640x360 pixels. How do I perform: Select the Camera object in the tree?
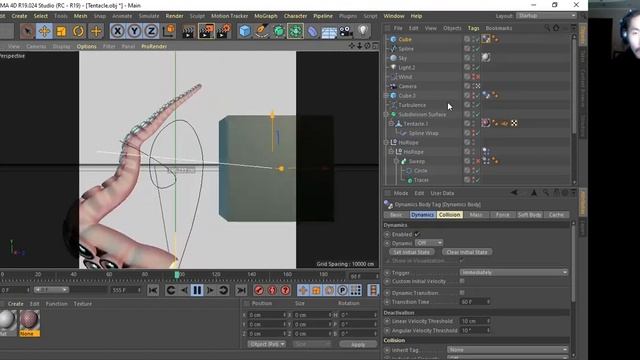(x=407, y=86)
